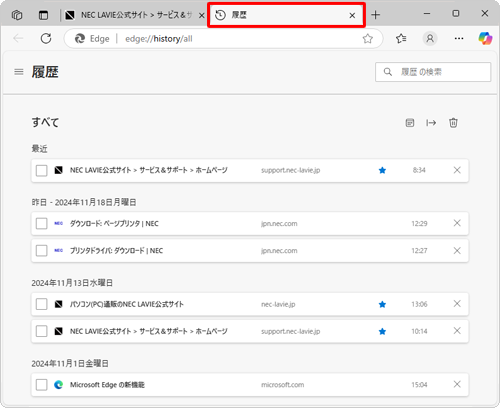This screenshot has width=500, height=408.
Task: Clear browsing data trash icon
Action: (x=453, y=123)
